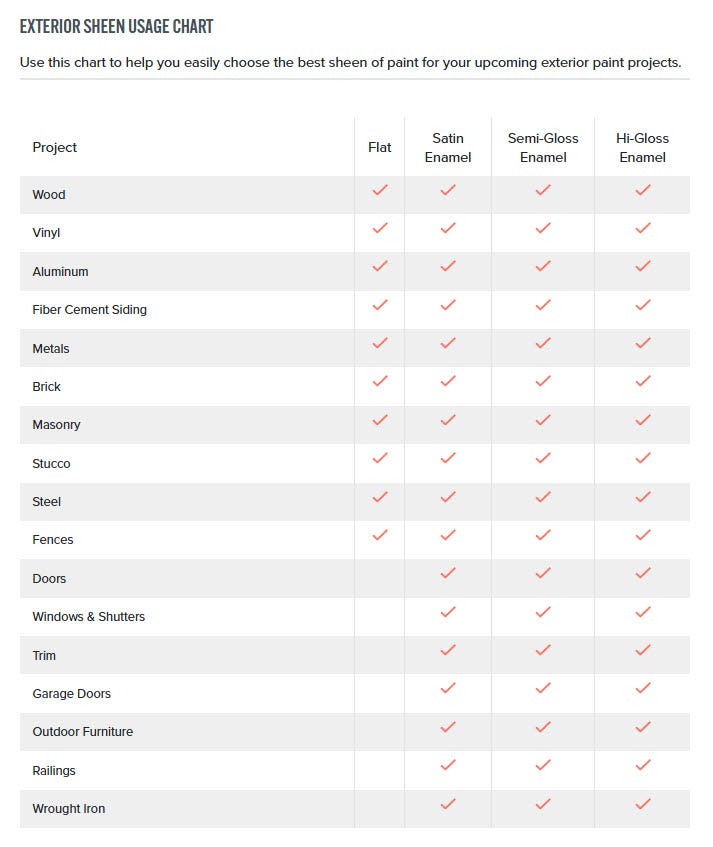713x847 pixels.
Task: Click the Satin Enamel checkmark for Doors
Action: (x=448, y=573)
